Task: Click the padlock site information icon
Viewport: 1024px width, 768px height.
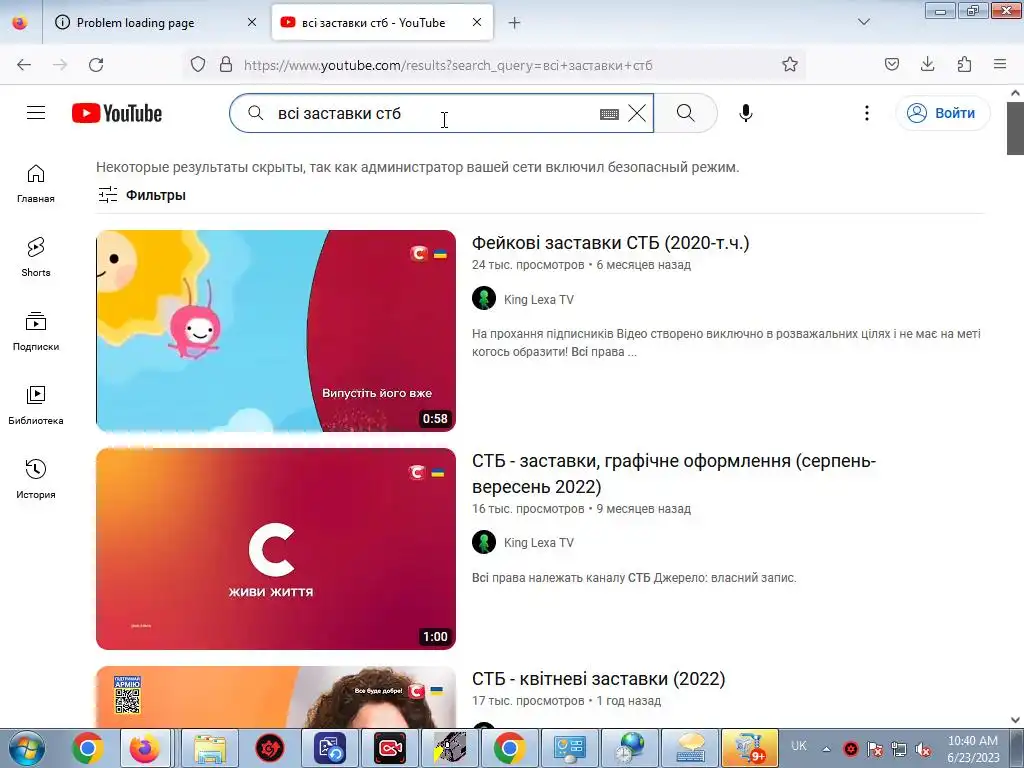Action: click(x=226, y=65)
